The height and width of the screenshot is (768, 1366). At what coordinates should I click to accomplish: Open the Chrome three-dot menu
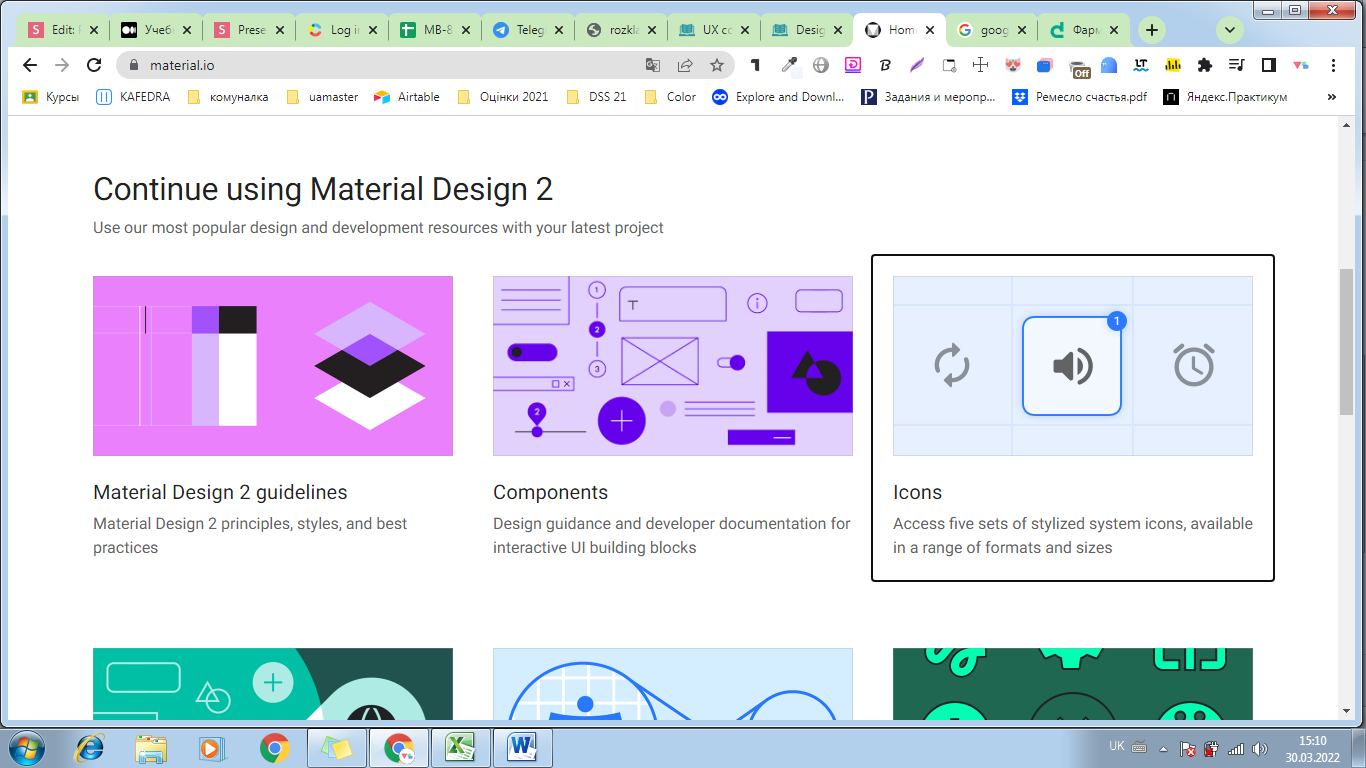[x=1333, y=65]
